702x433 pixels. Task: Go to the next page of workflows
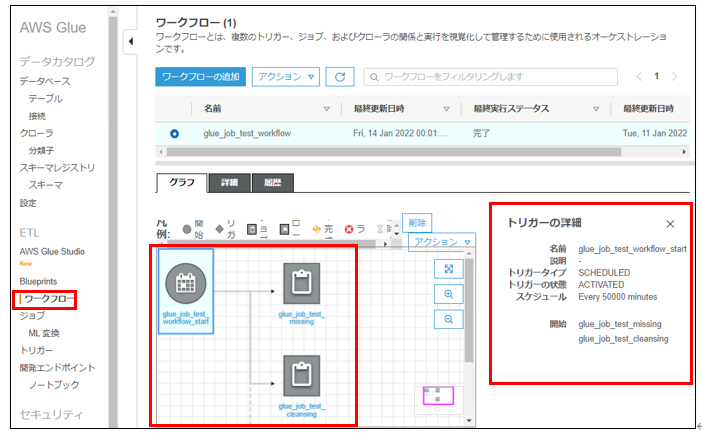tap(674, 77)
